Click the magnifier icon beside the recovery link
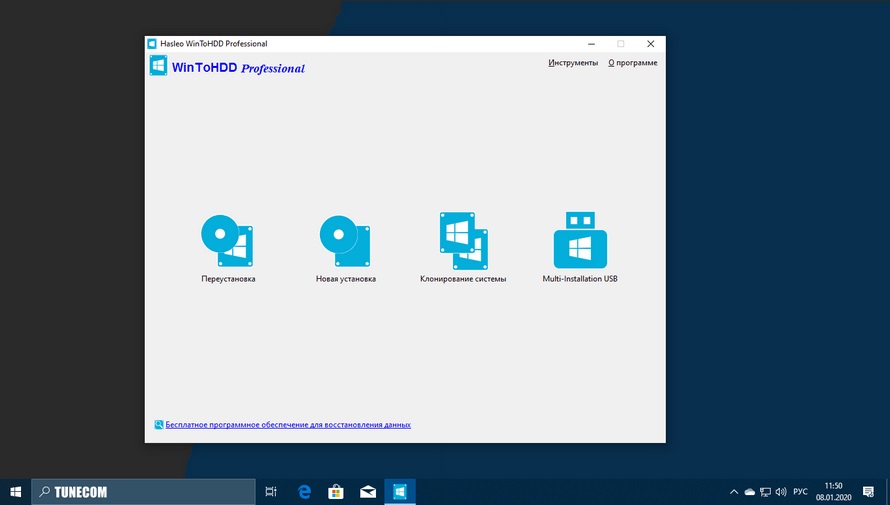The width and height of the screenshot is (890, 505). pos(159,424)
